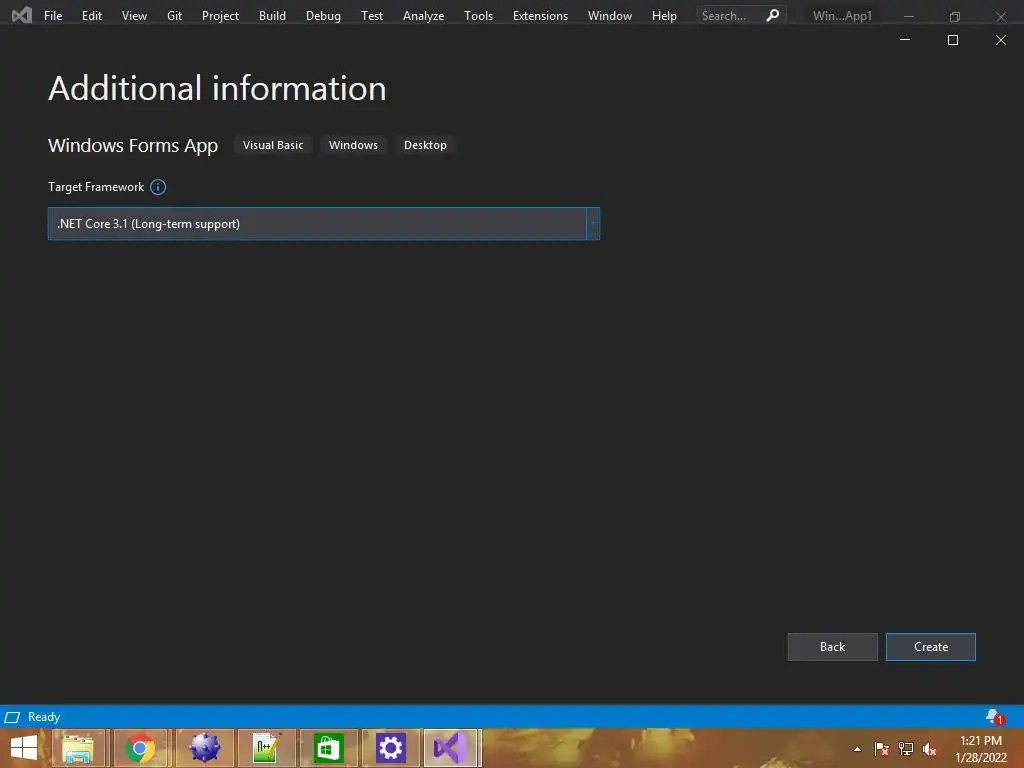Click the Windows tag label

click(353, 145)
